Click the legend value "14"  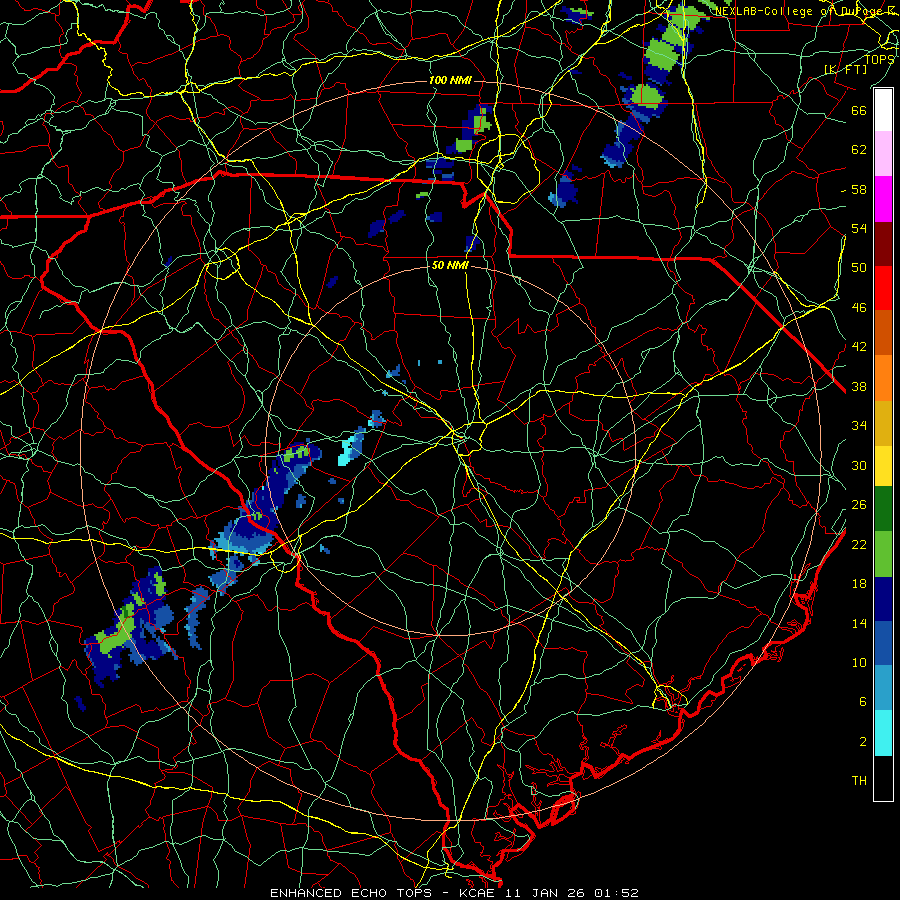(x=859, y=623)
